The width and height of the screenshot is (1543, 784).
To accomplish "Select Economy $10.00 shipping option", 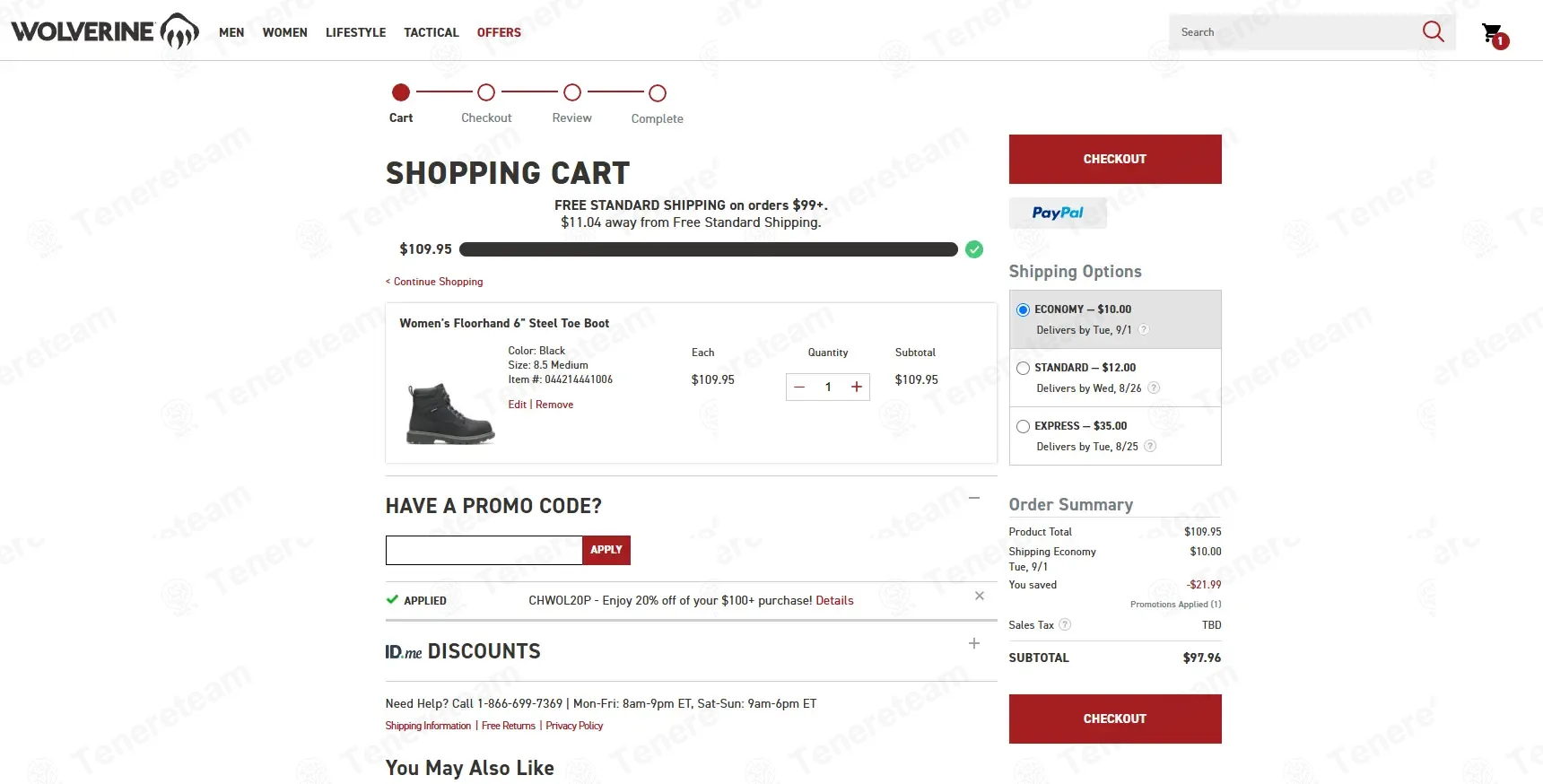I will (x=1023, y=309).
